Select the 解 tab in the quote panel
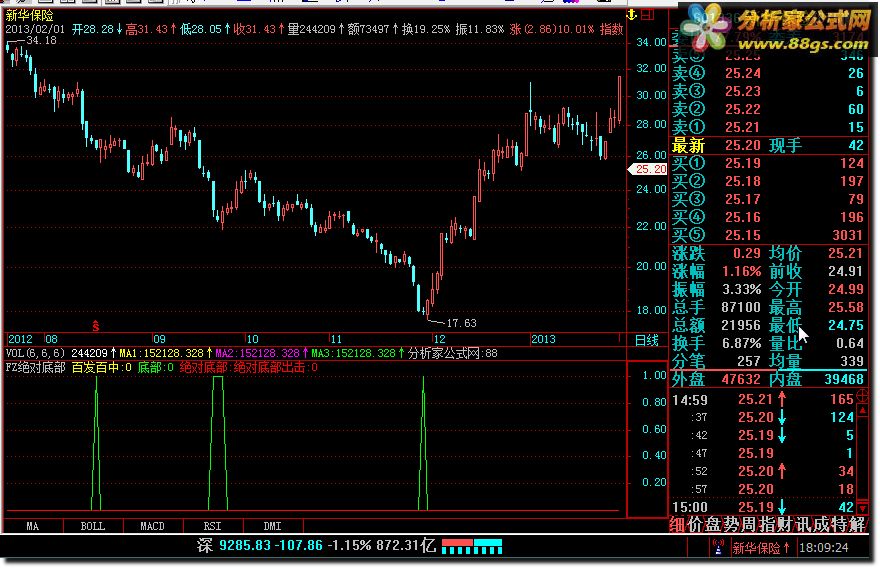 857,524
